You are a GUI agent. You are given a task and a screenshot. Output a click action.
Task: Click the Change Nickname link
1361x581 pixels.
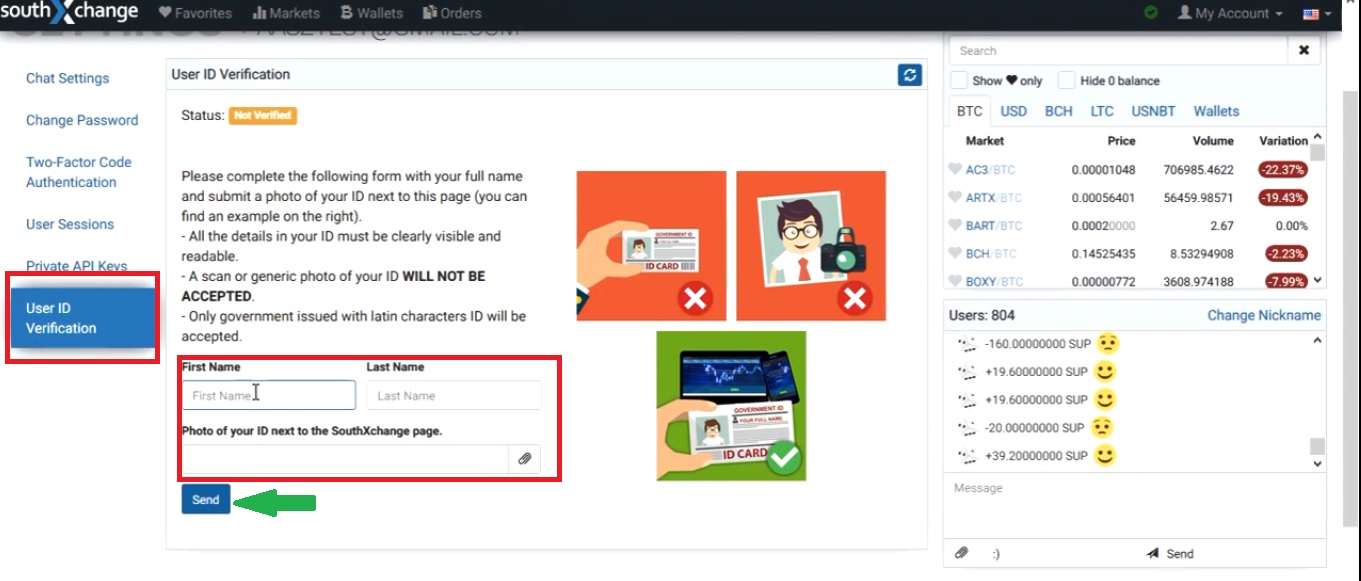(1264, 315)
